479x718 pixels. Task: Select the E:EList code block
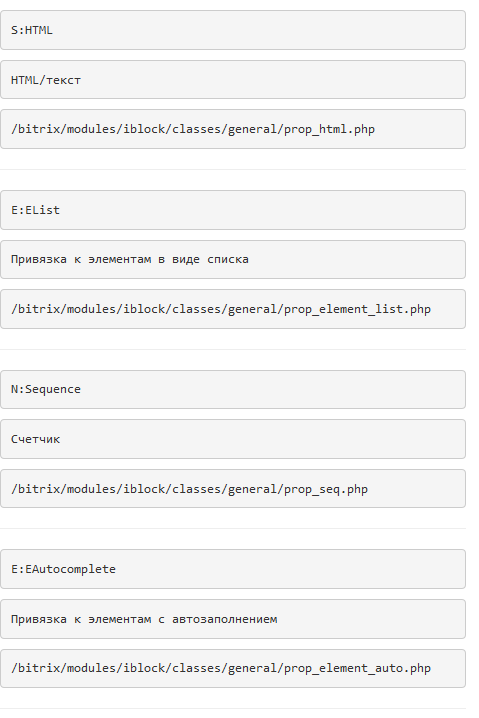(x=233, y=210)
